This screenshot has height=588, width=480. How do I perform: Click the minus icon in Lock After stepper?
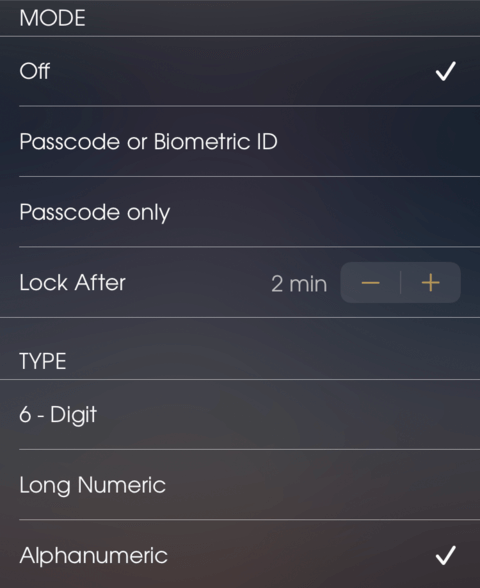370,283
